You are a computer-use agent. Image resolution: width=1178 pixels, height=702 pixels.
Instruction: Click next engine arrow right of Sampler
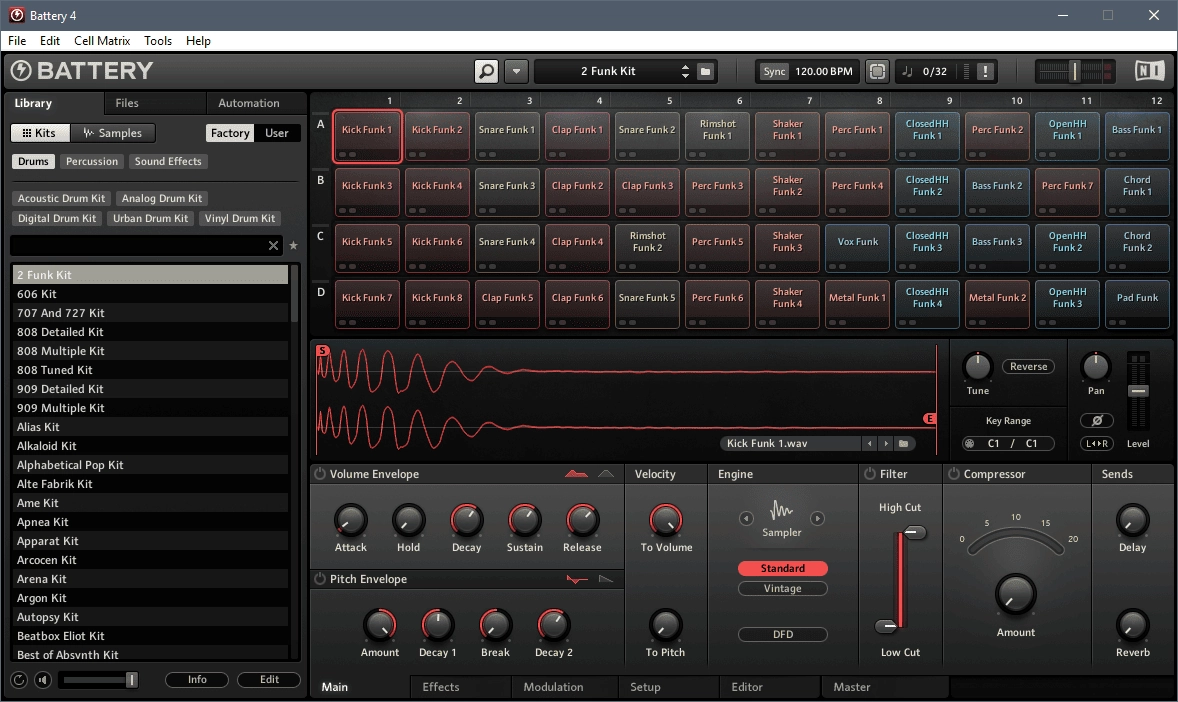pyautogui.click(x=817, y=519)
